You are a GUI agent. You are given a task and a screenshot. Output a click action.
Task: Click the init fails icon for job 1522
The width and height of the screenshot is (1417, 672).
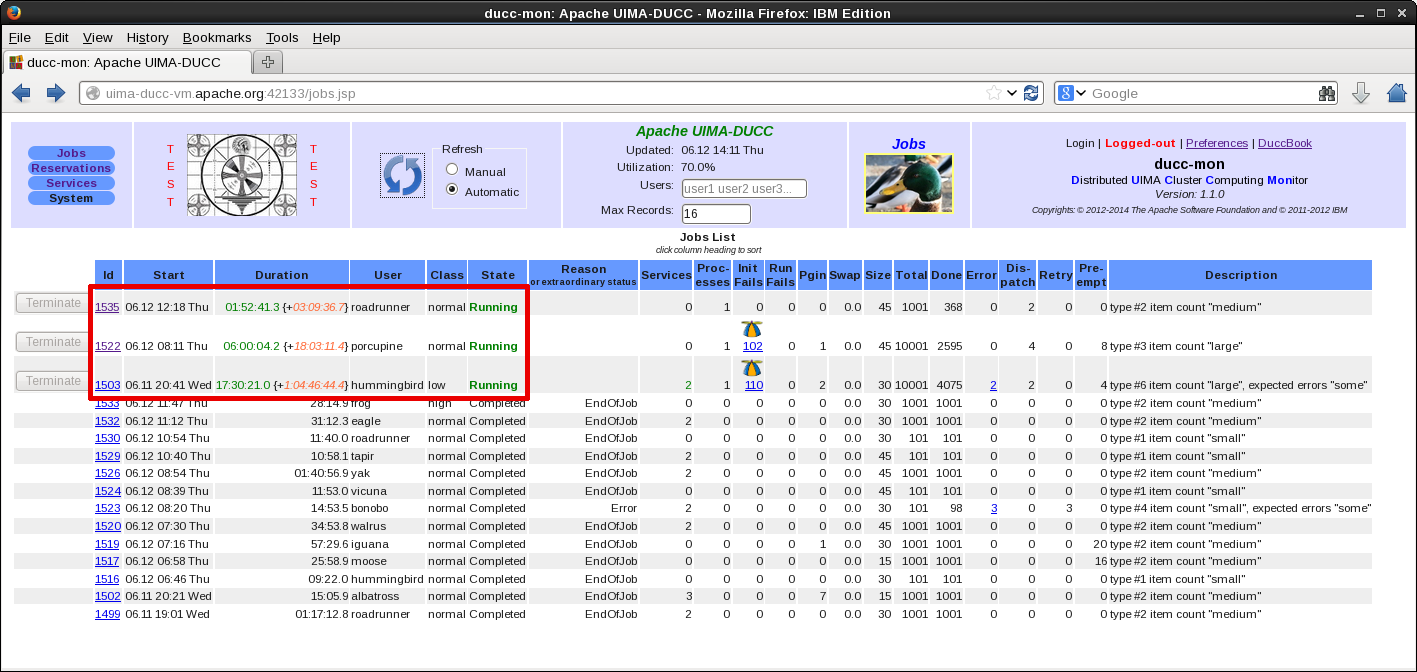click(752, 329)
